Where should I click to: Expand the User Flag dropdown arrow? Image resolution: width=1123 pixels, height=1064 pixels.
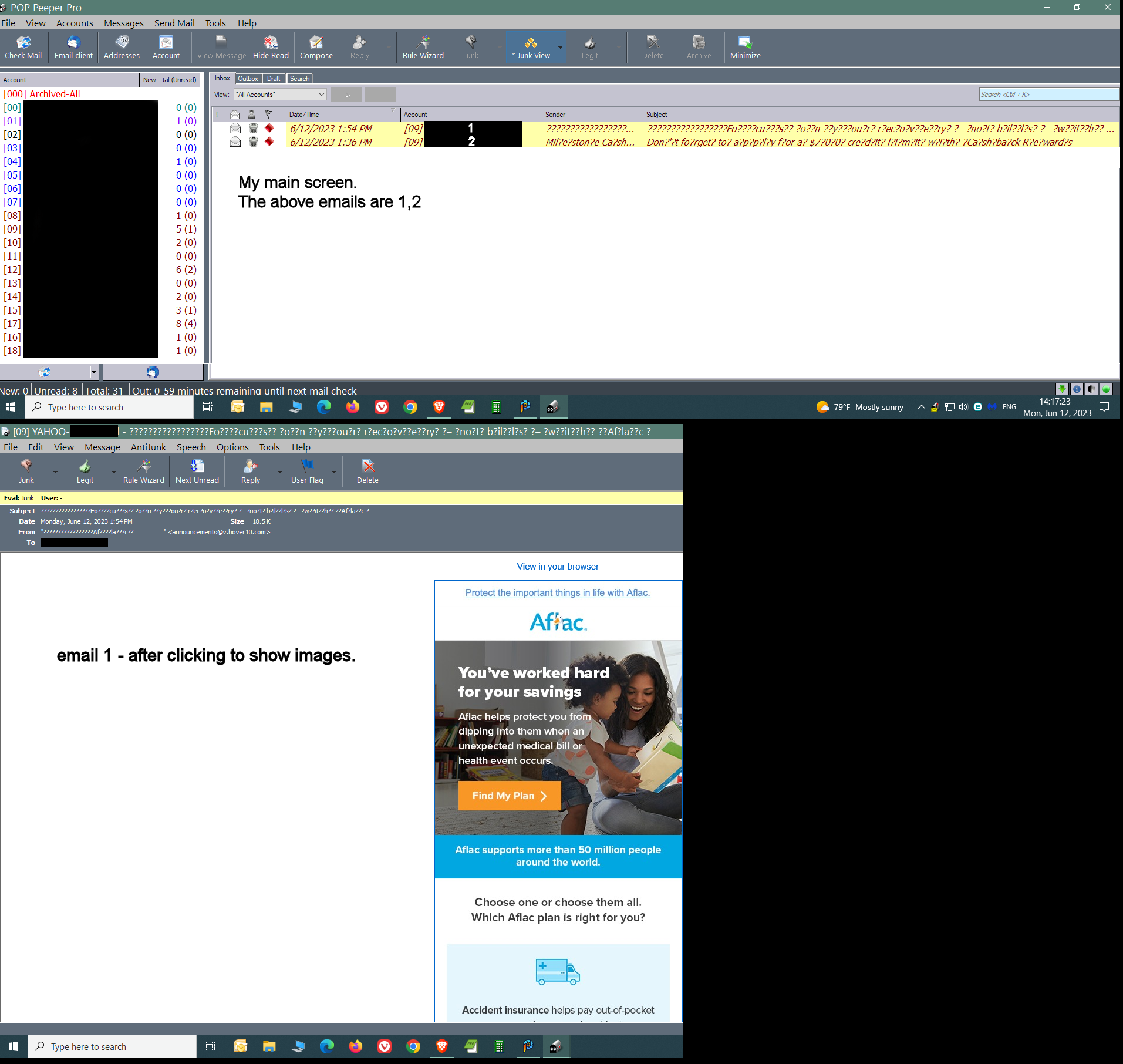click(x=334, y=472)
